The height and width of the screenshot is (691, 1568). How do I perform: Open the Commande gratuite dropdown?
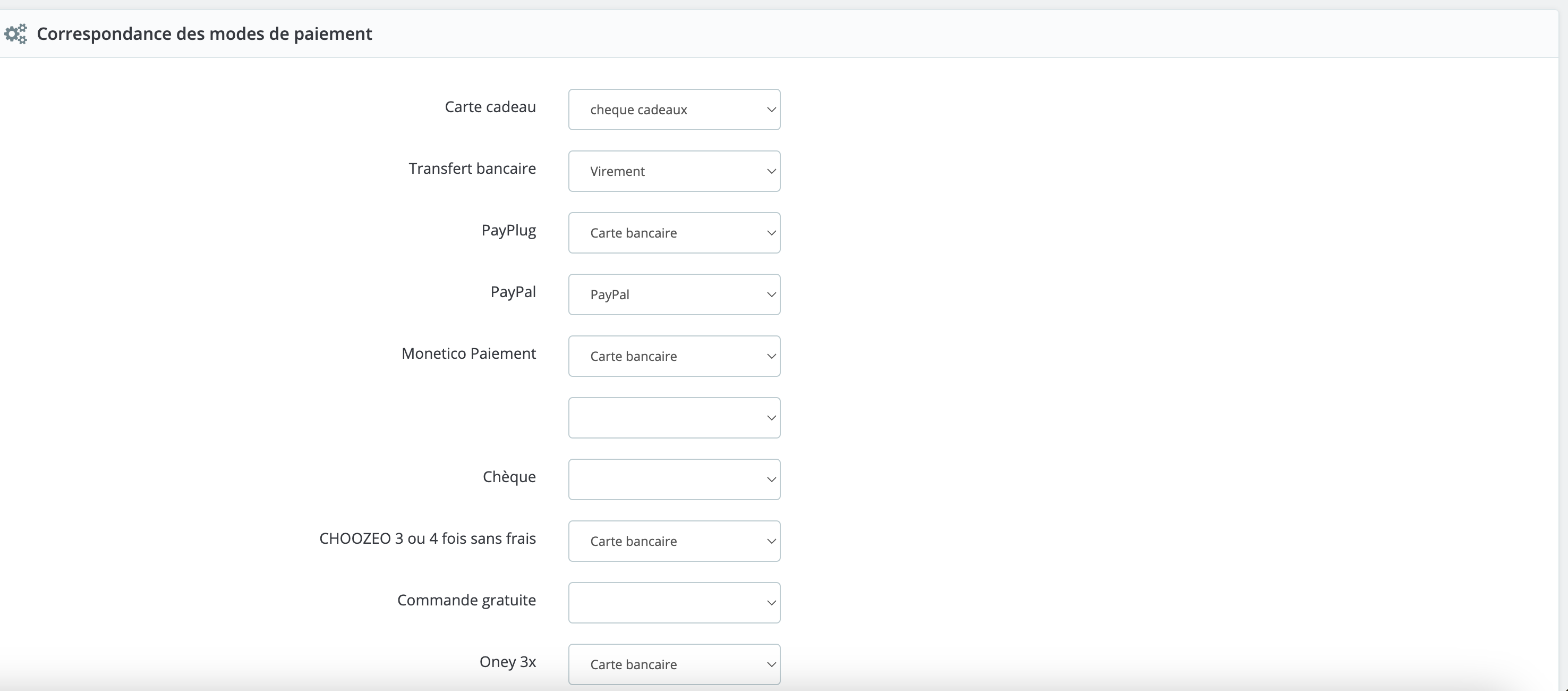click(x=674, y=603)
